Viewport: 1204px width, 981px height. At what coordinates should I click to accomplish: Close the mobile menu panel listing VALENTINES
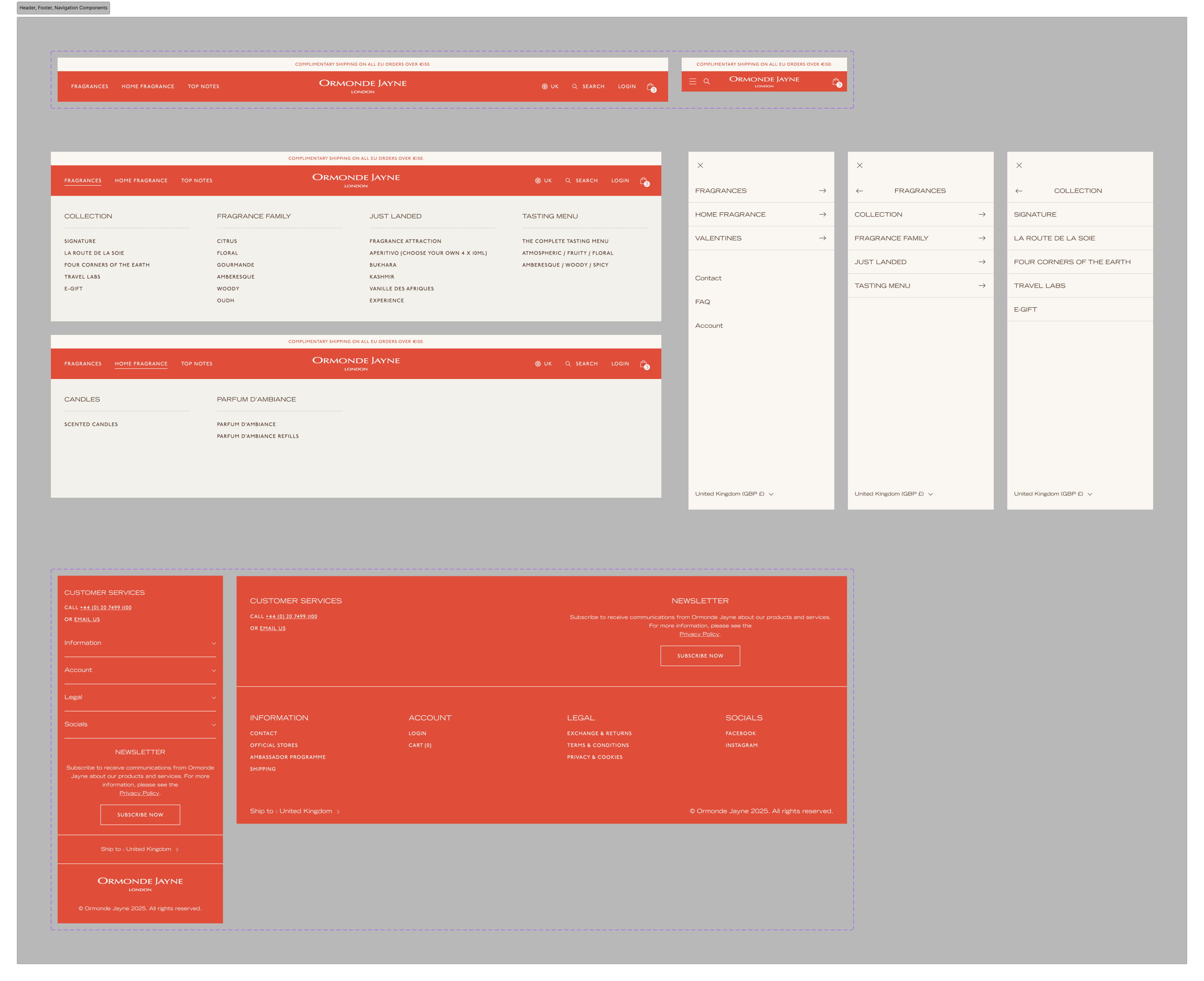[x=700, y=166]
